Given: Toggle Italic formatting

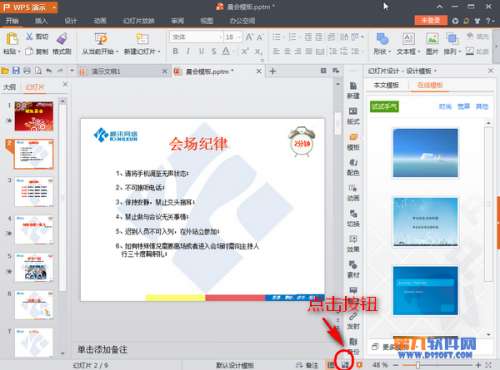Looking at the screenshot, I should [x=188, y=51].
